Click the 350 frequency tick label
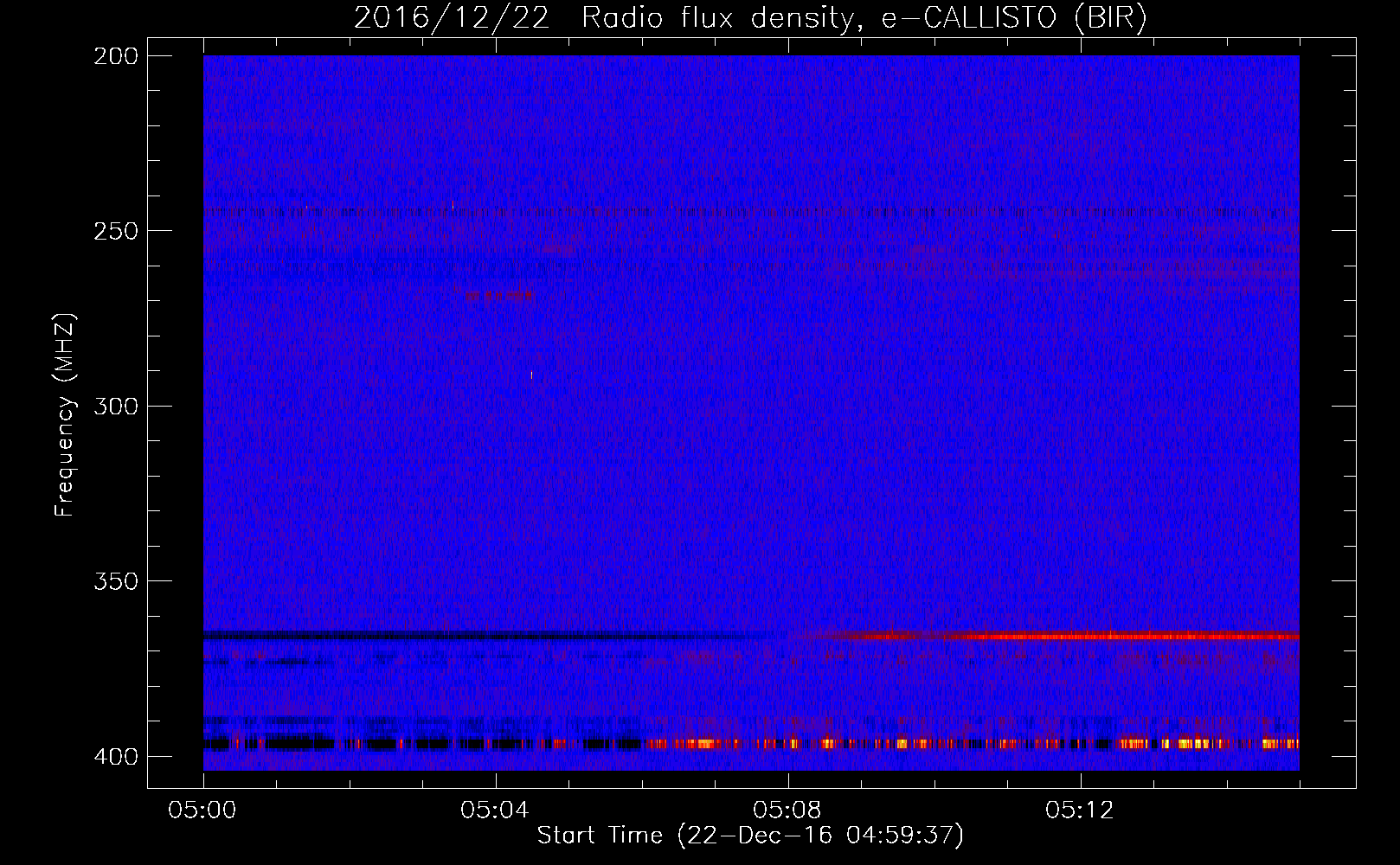Viewport: 1400px width, 865px height. (x=115, y=581)
